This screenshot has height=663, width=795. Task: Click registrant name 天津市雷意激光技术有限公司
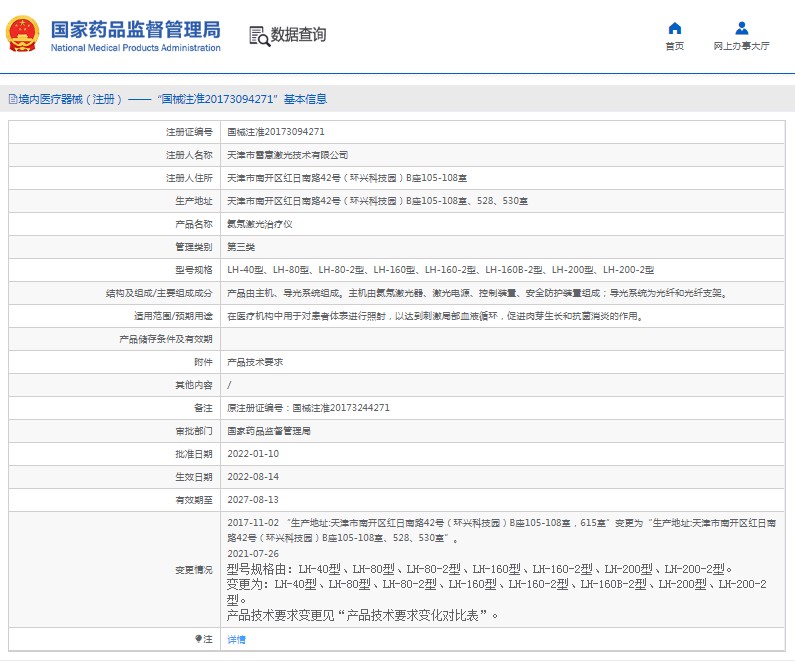287,155
